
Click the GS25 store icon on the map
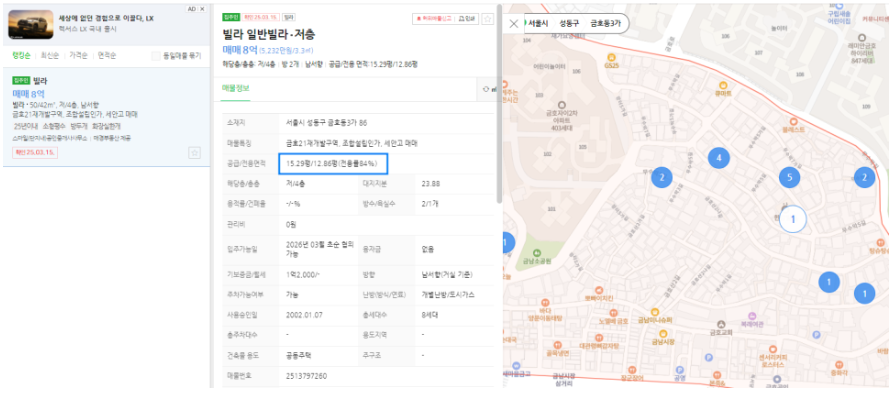pos(611,57)
